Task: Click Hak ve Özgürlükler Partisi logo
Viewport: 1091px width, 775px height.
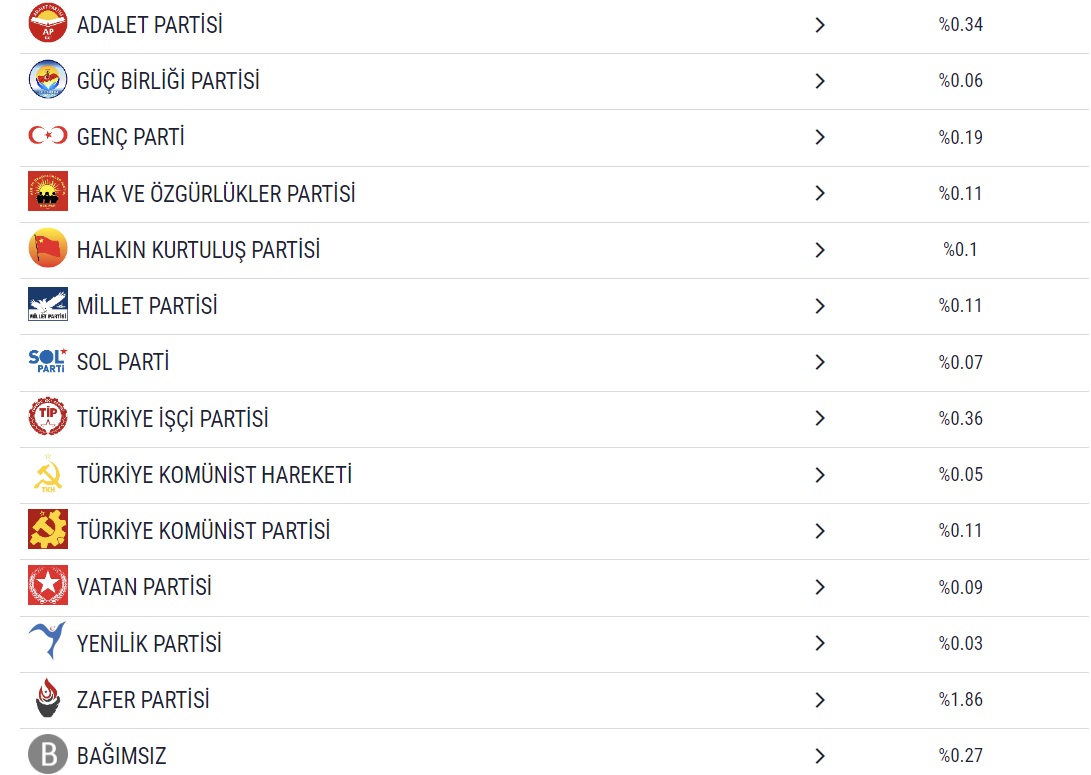Action: 48,192
